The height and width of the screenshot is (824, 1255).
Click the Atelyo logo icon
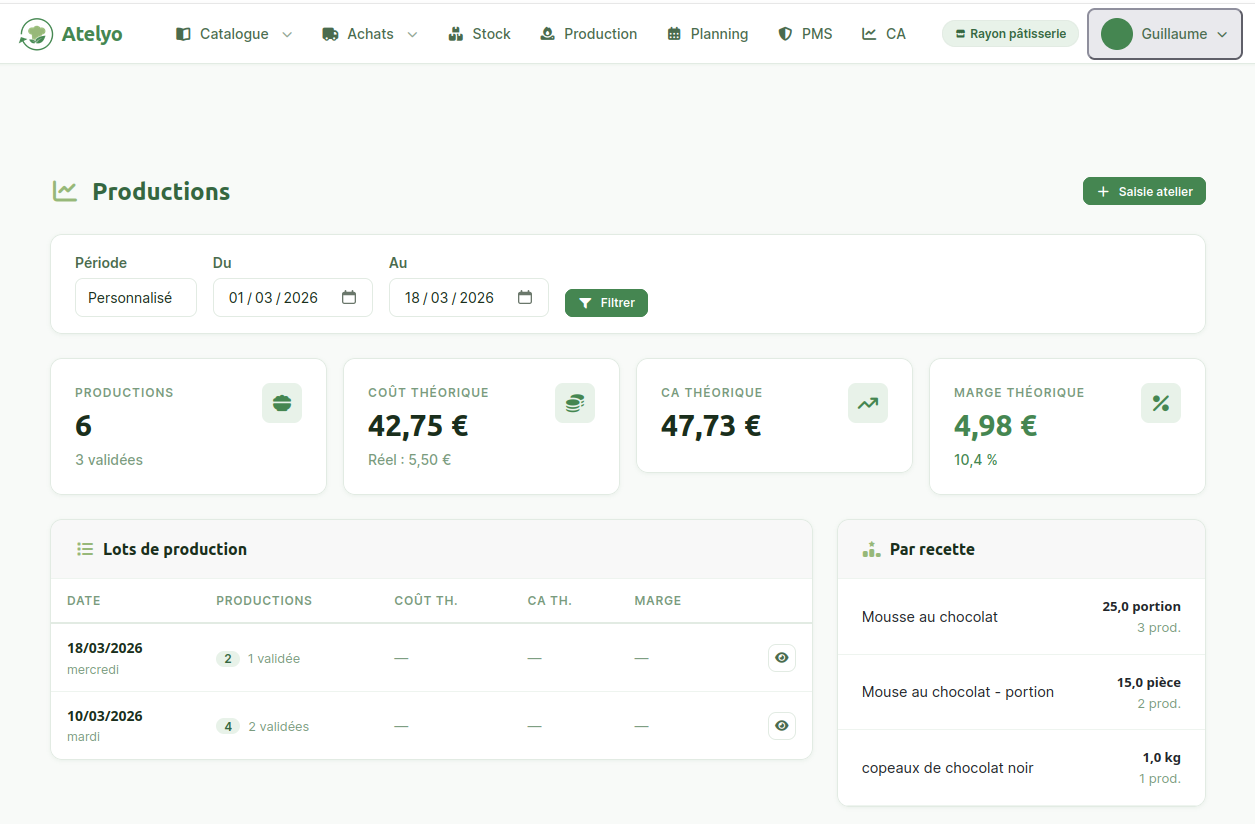click(x=37, y=34)
